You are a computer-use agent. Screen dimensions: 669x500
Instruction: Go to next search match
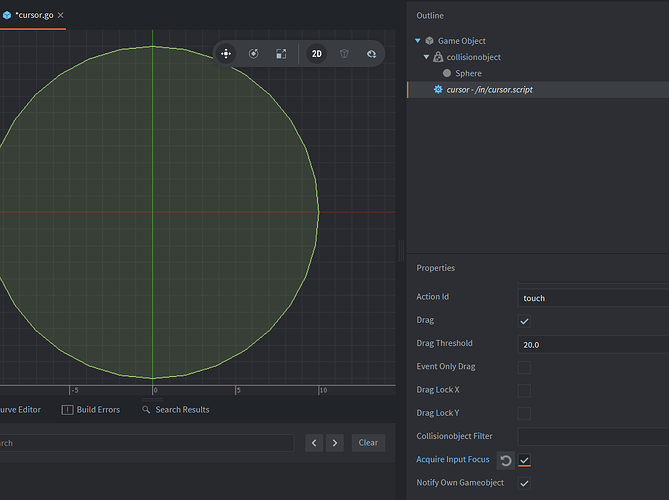335,443
